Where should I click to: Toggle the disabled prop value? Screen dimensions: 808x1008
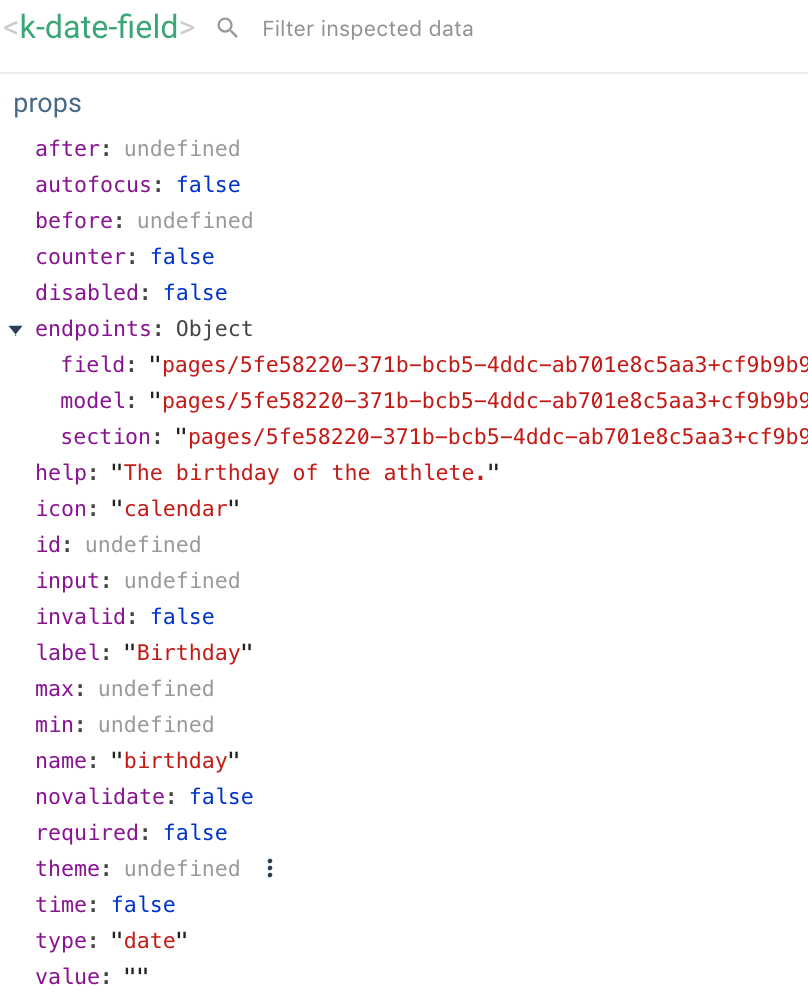[x=195, y=292]
